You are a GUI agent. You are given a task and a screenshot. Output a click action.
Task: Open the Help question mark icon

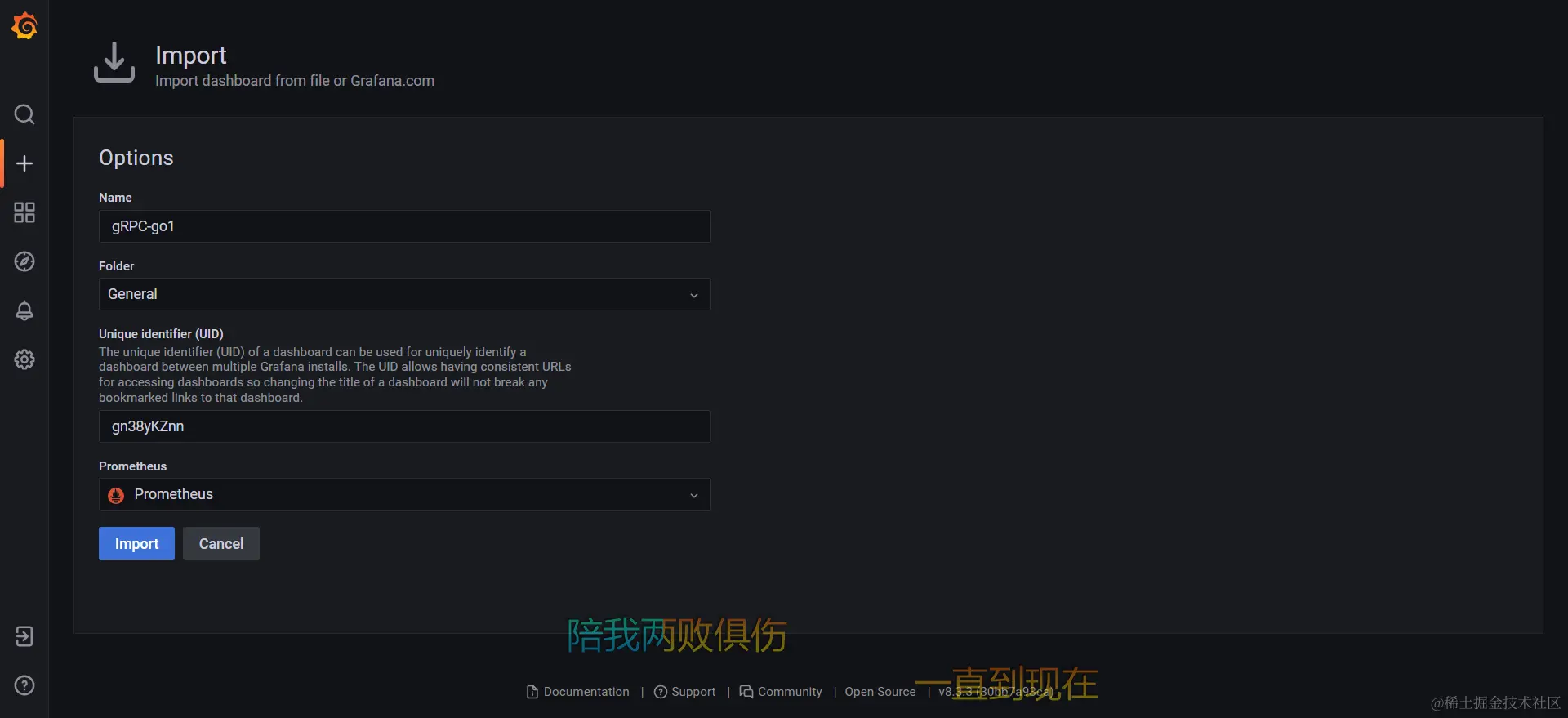(24, 685)
